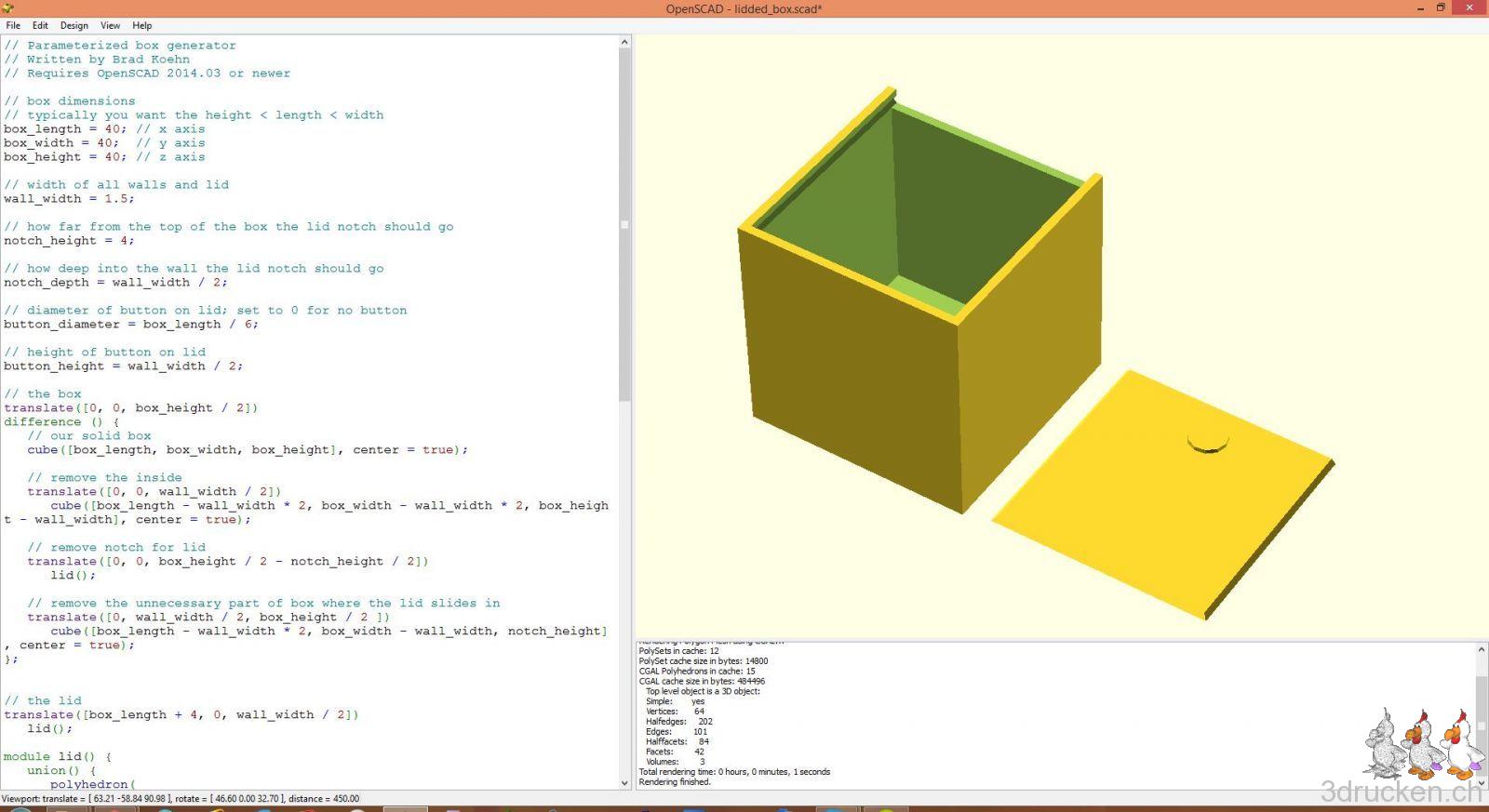Click the flat lid model in 3D view
1489x812 pixels.
[1163, 495]
